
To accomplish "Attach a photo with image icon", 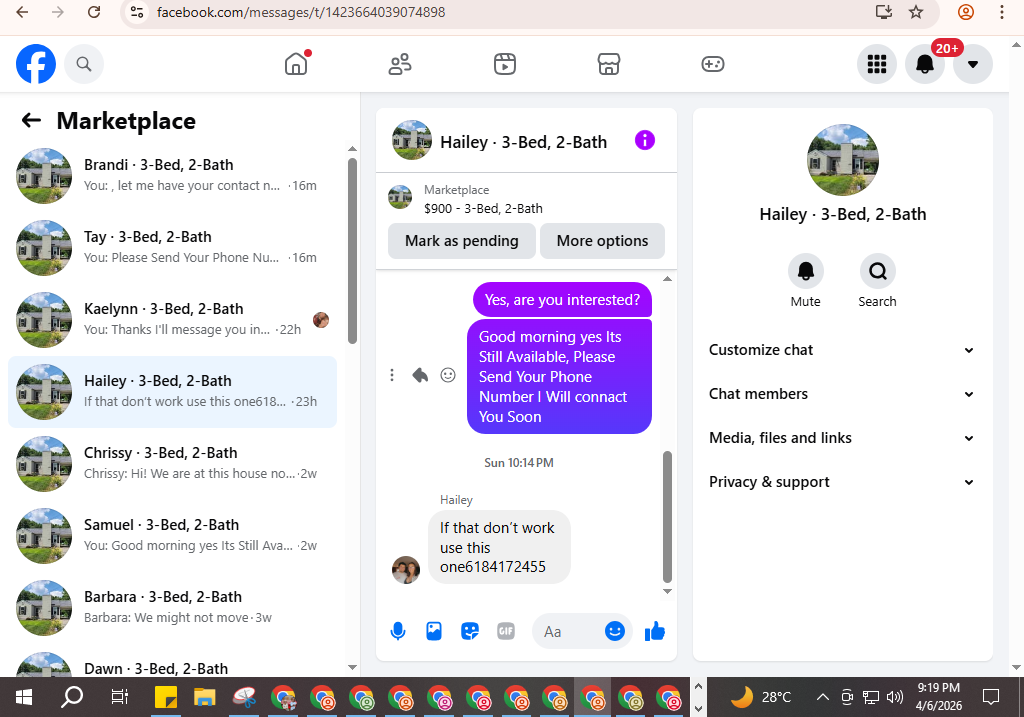I will coord(434,631).
